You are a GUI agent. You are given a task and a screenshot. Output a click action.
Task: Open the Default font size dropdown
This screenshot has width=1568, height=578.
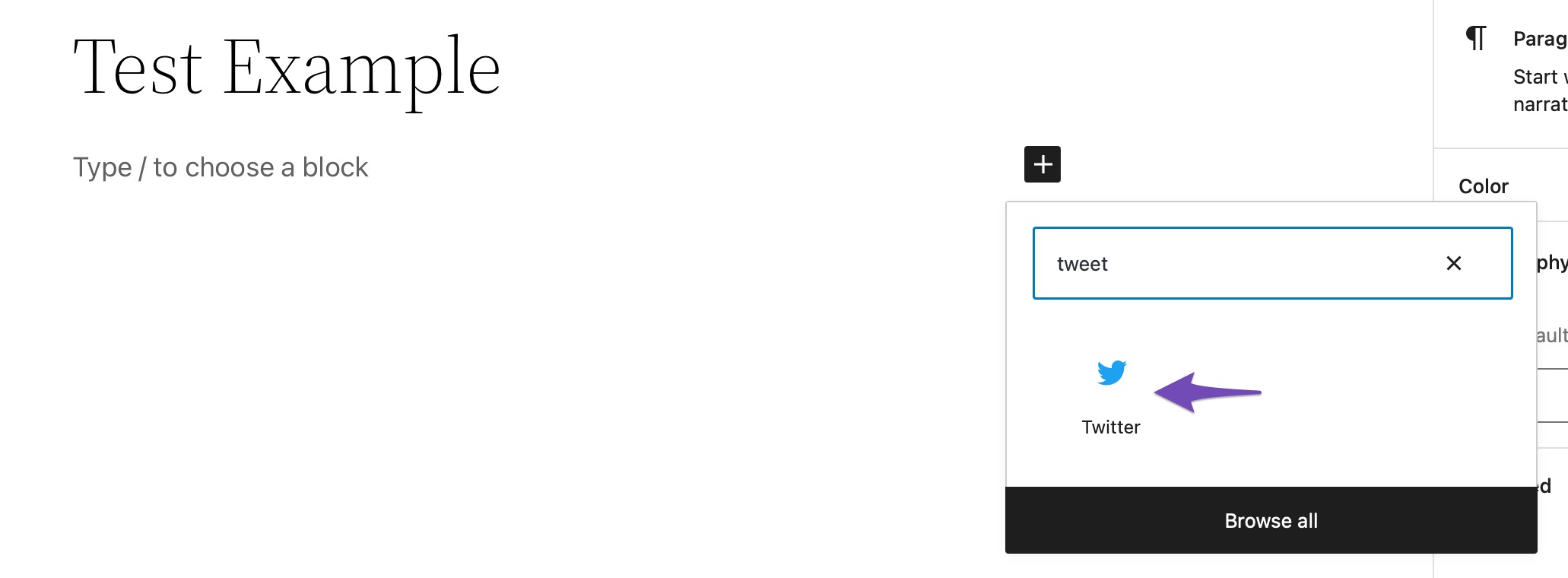pos(1552,335)
